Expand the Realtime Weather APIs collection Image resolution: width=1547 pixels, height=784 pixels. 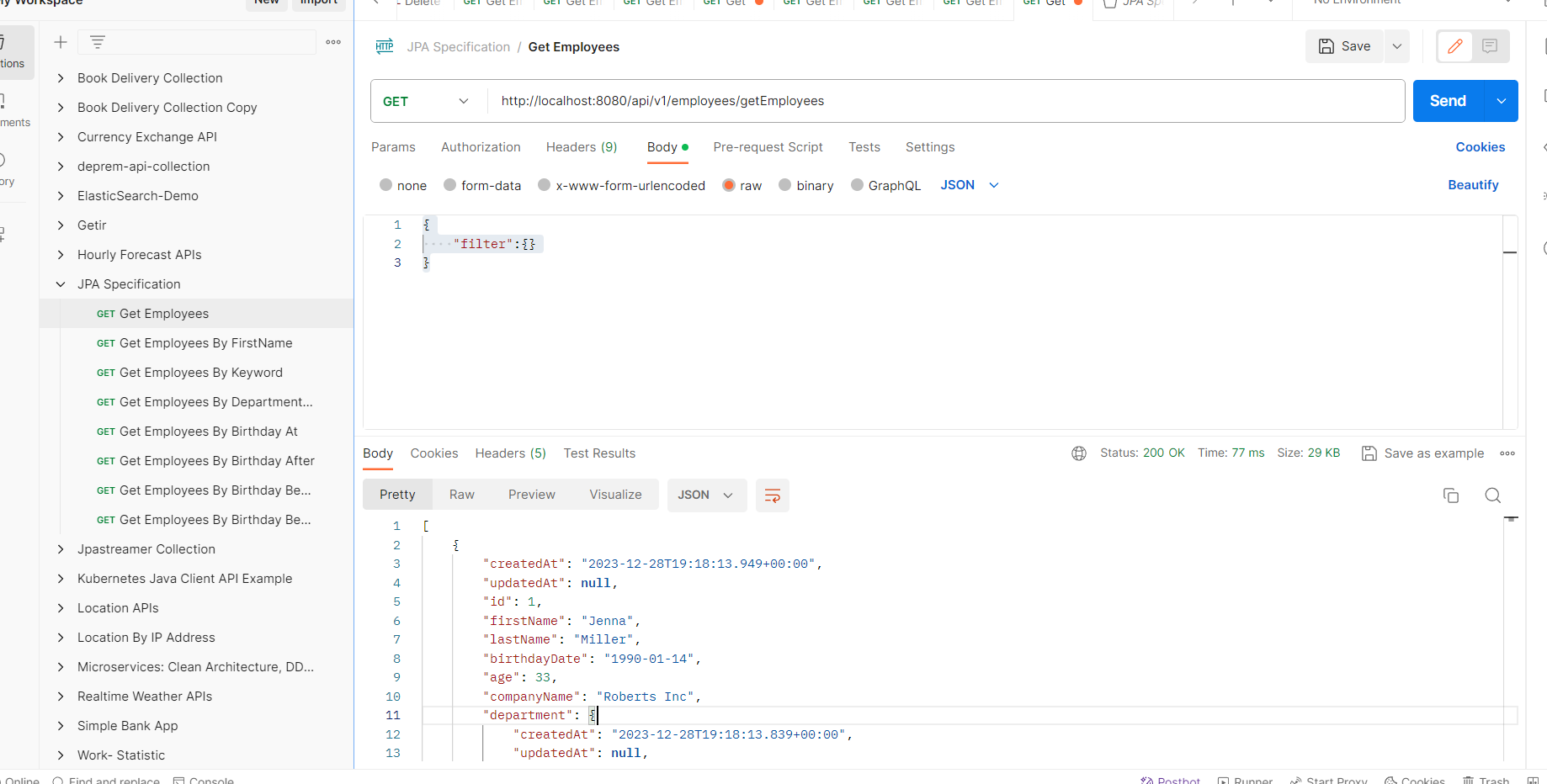pyautogui.click(x=61, y=697)
